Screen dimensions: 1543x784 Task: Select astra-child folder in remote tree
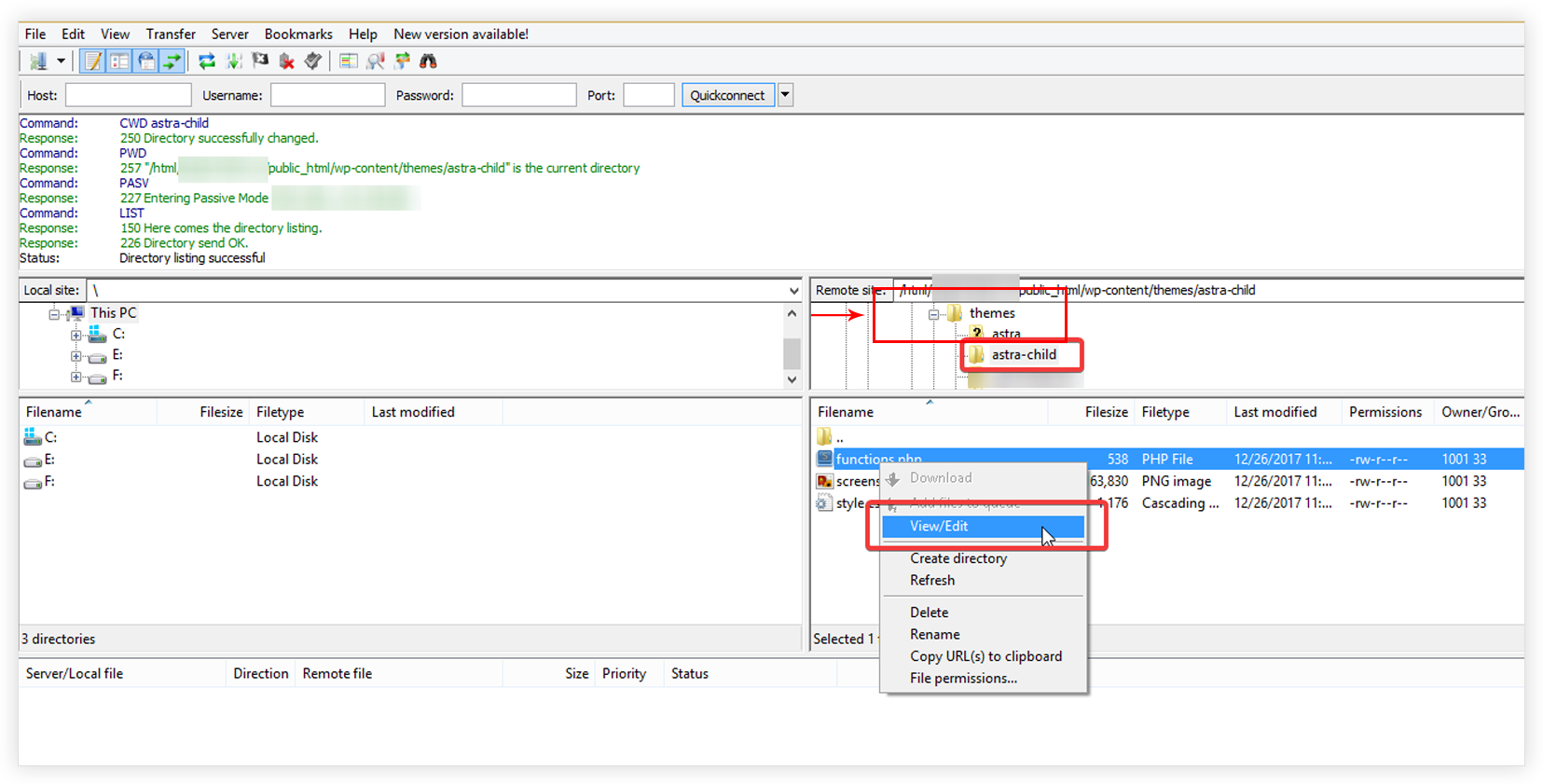1024,355
